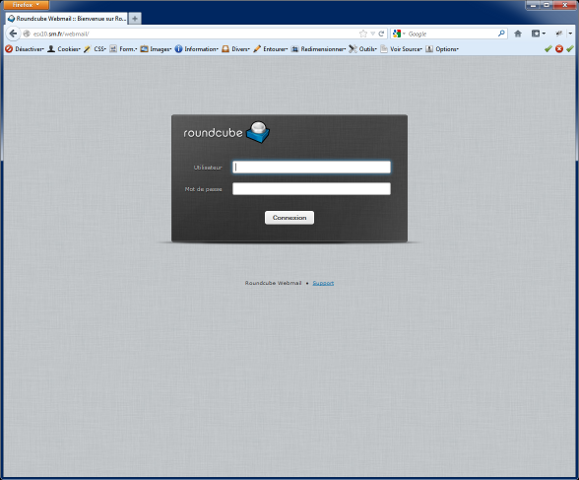Screen dimensions: 579x480
Task: Click the Redimensionner toolbar icon
Action: tap(295, 49)
